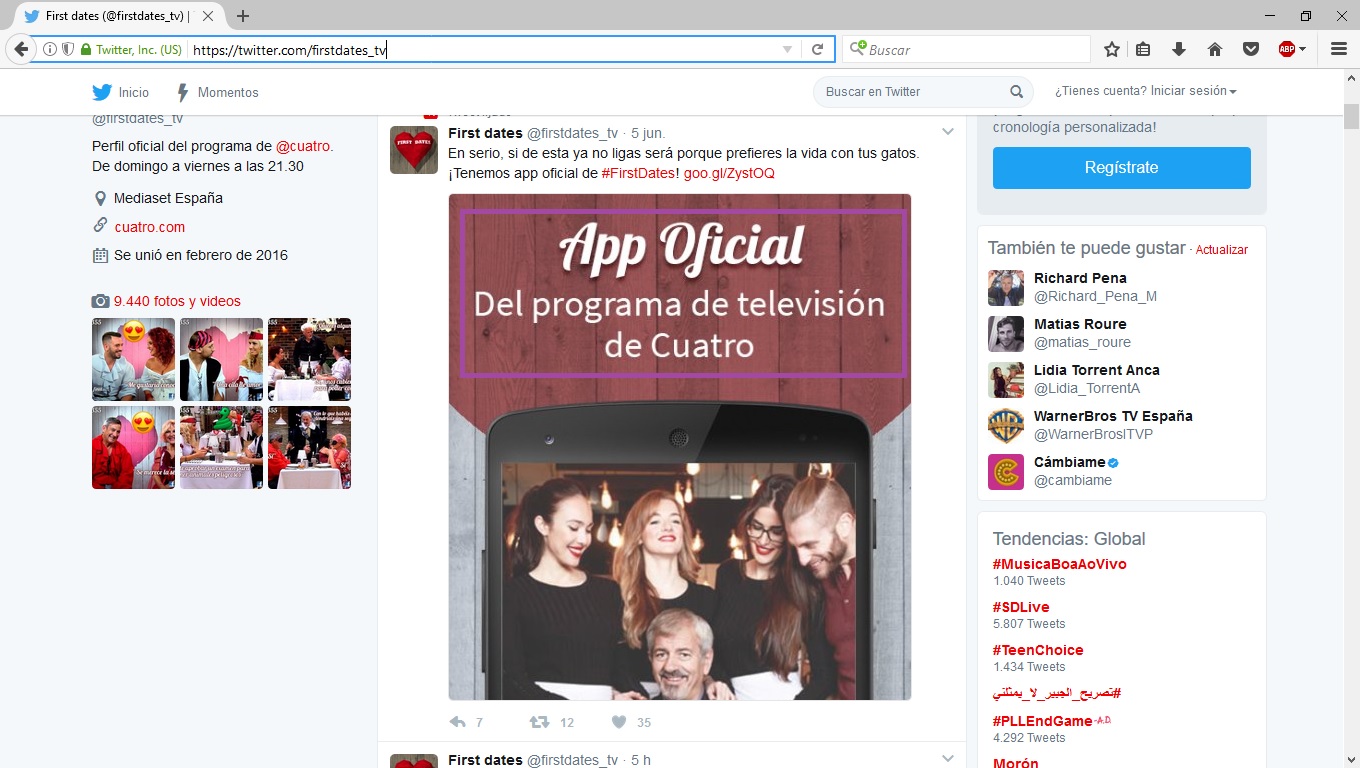The height and width of the screenshot is (768, 1360).
Task: Click the Buscar en Twitter search field
Action: click(923, 92)
